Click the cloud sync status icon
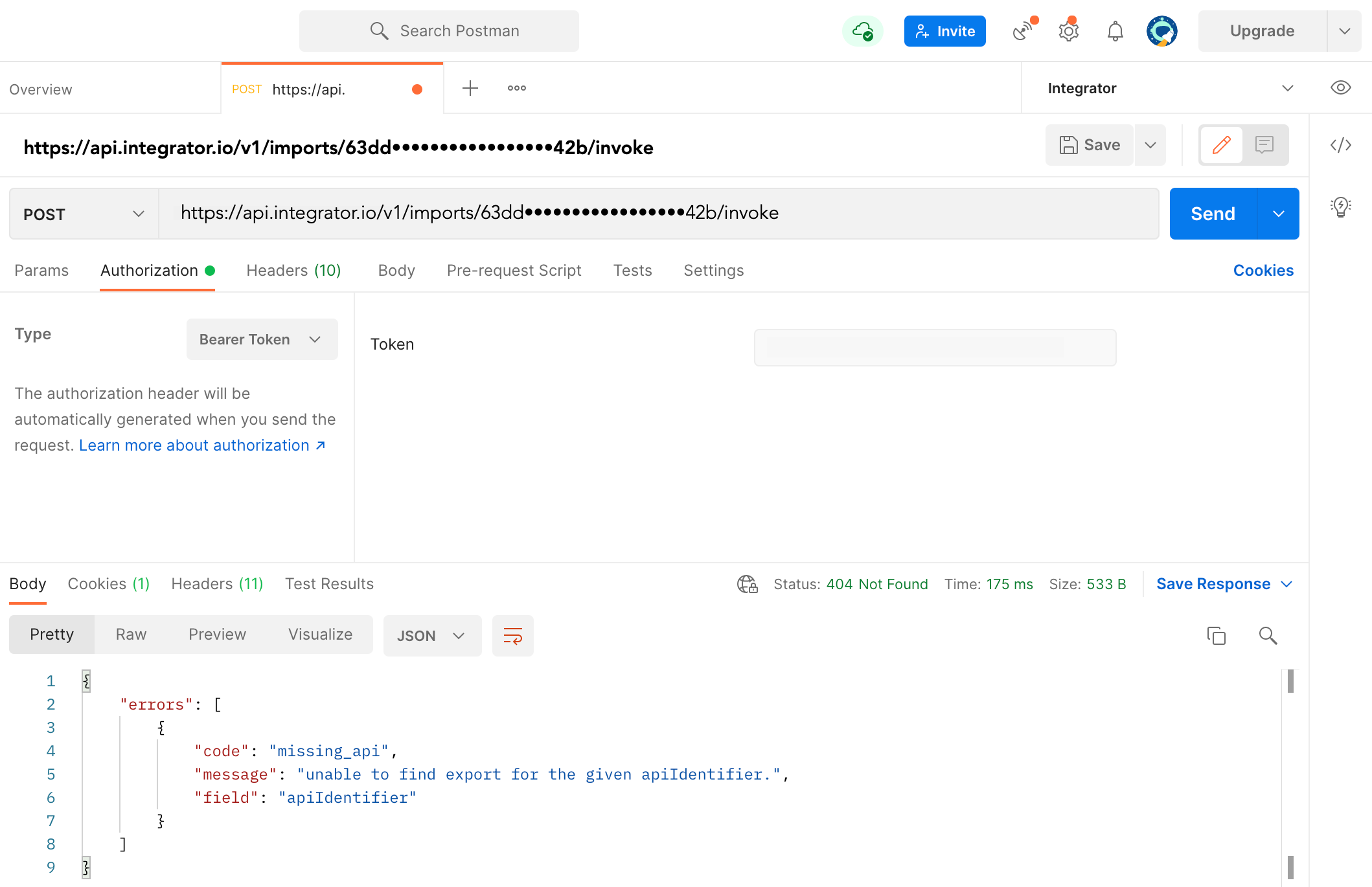The image size is (1372, 887). click(x=863, y=31)
